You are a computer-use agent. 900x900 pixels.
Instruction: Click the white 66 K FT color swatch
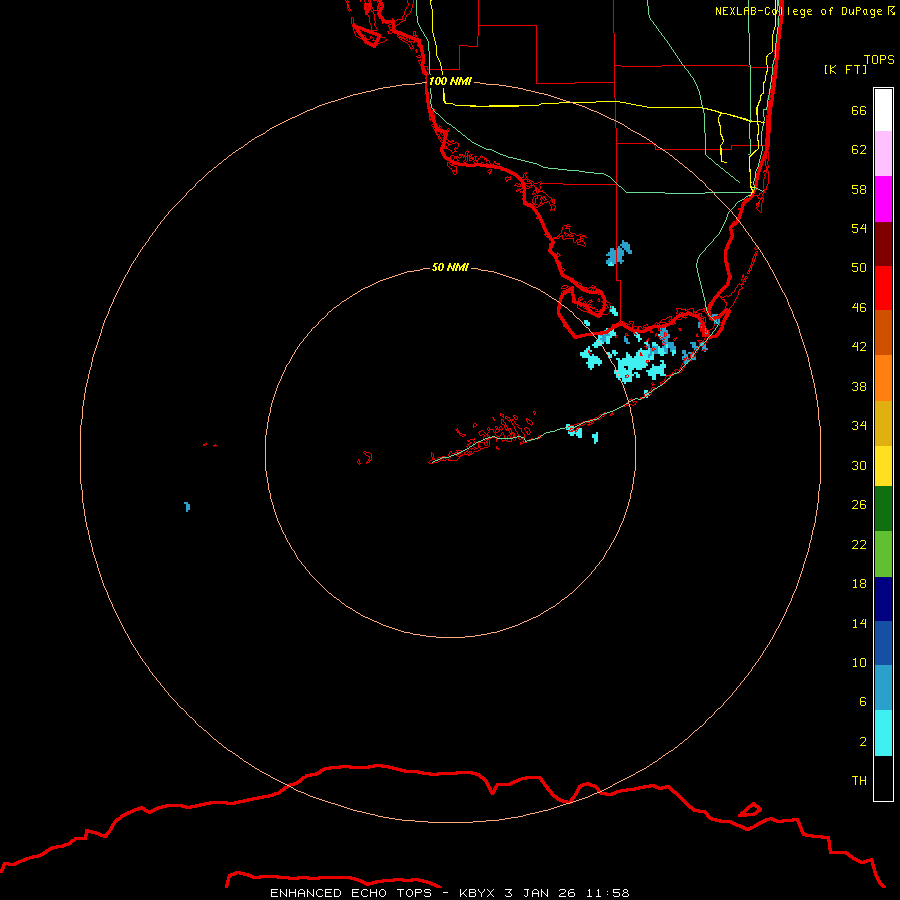pyautogui.click(x=883, y=110)
